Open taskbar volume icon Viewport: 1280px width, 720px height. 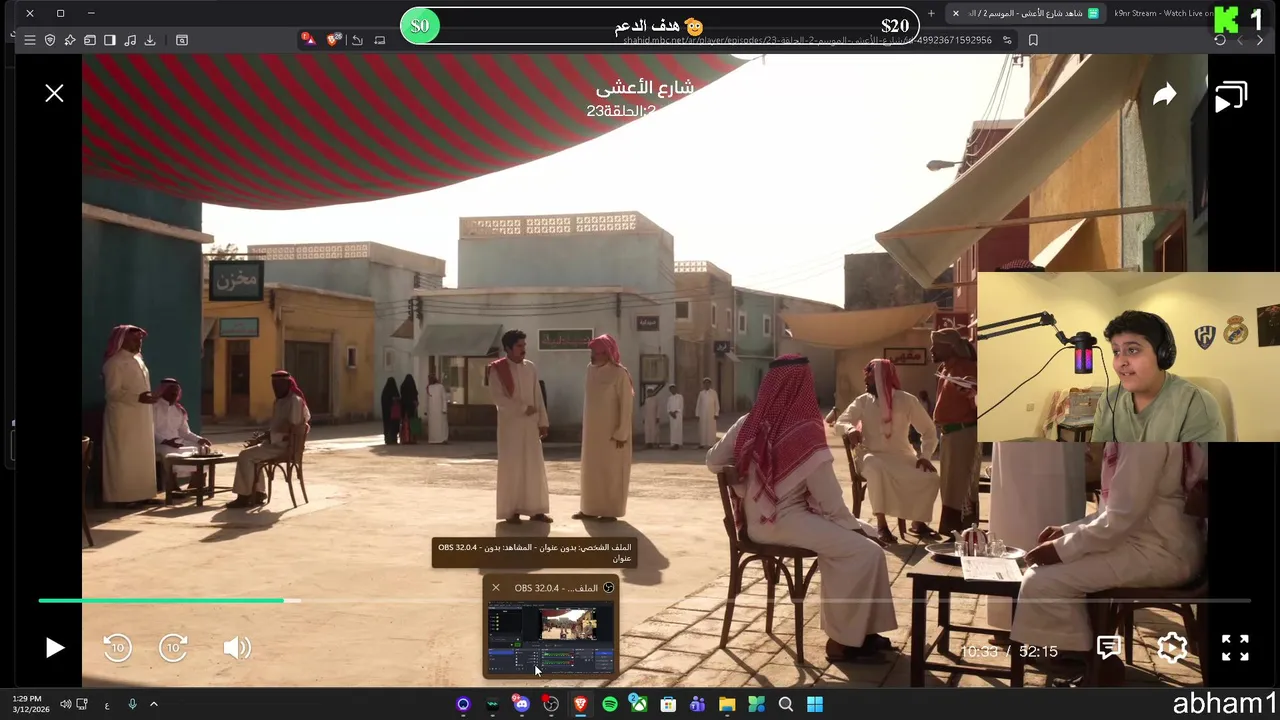click(65, 704)
